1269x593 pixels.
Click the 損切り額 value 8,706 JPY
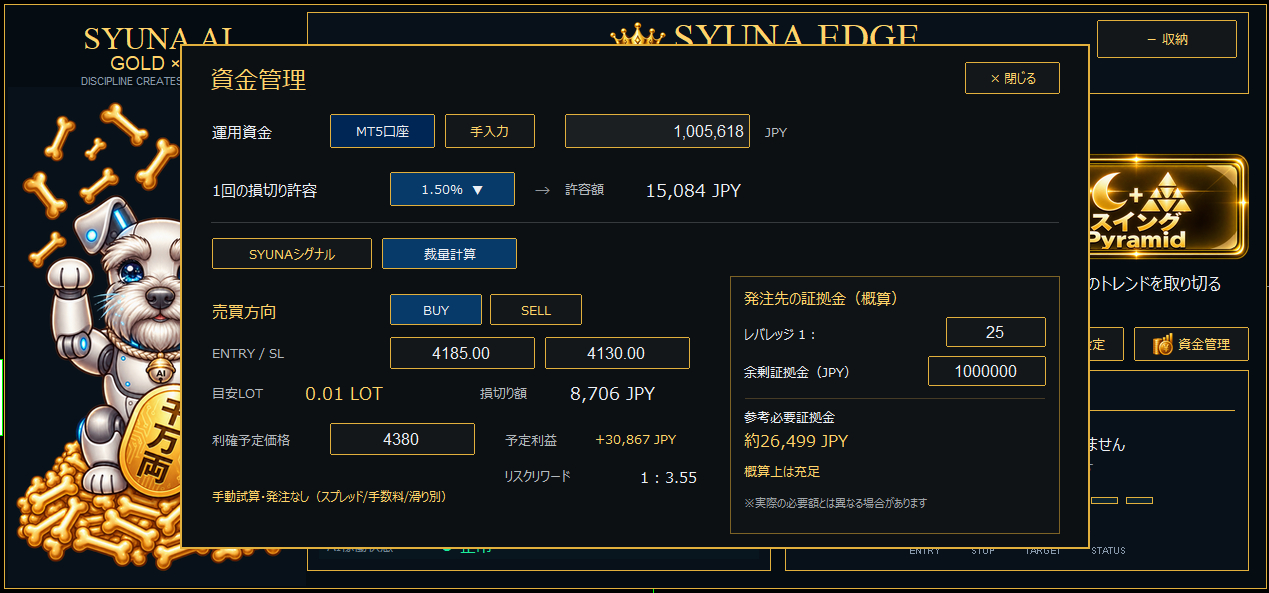pyautogui.click(x=612, y=394)
